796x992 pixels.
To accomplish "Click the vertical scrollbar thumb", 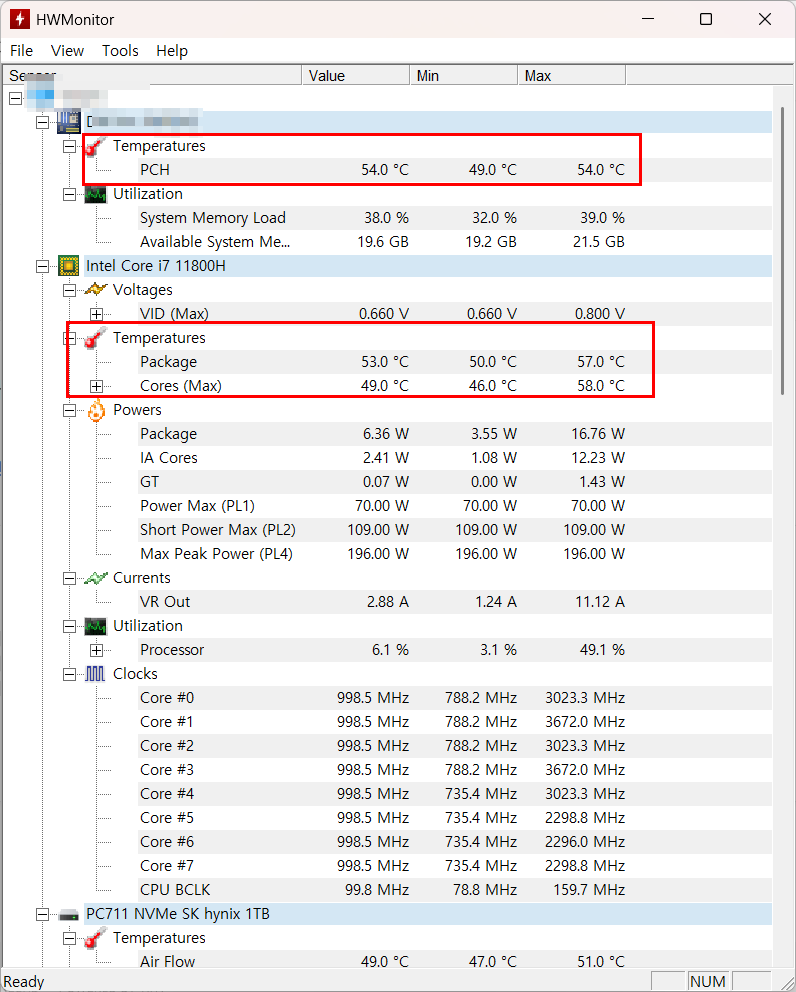I will (783, 251).
